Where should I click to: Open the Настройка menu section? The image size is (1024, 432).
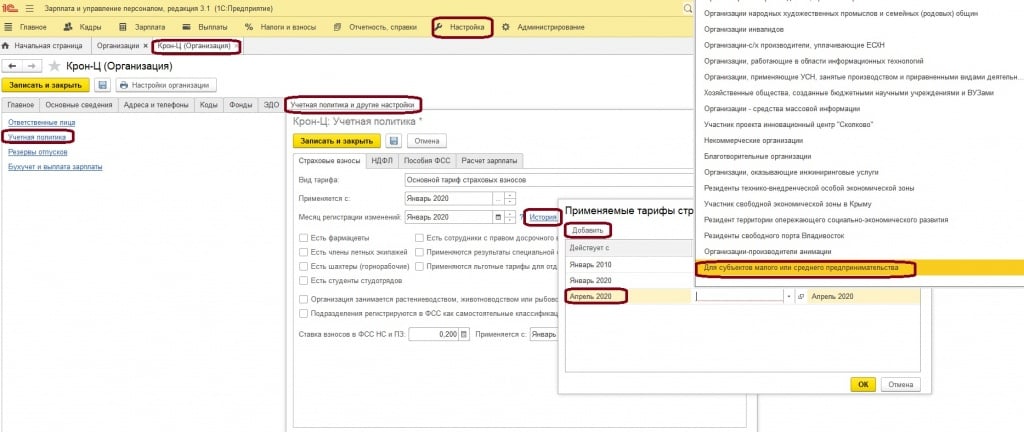tap(464, 27)
